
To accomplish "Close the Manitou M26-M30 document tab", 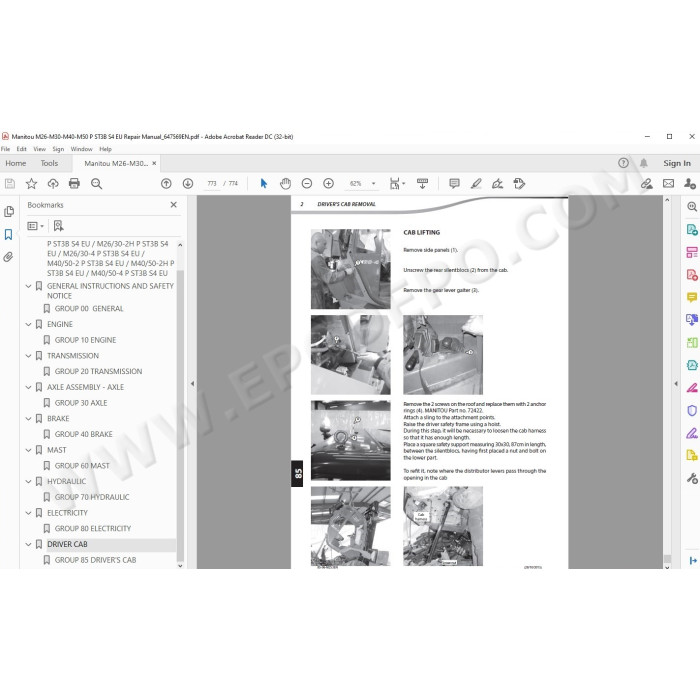I will (154, 163).
